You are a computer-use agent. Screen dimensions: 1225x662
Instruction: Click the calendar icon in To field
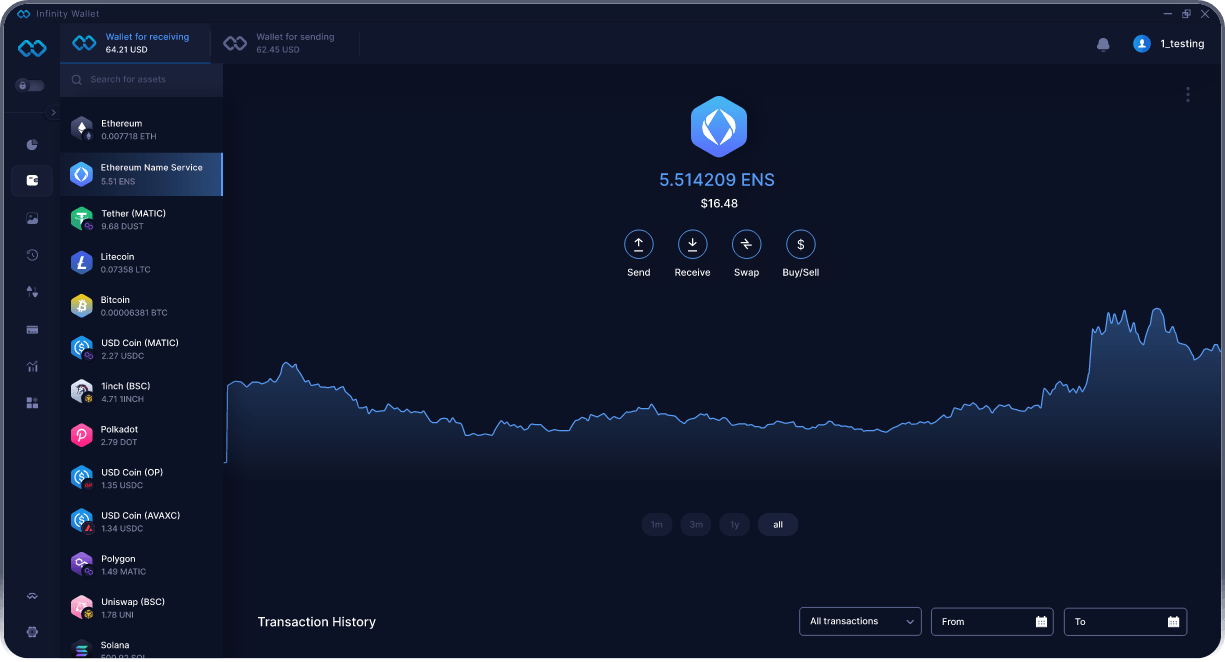1174,622
